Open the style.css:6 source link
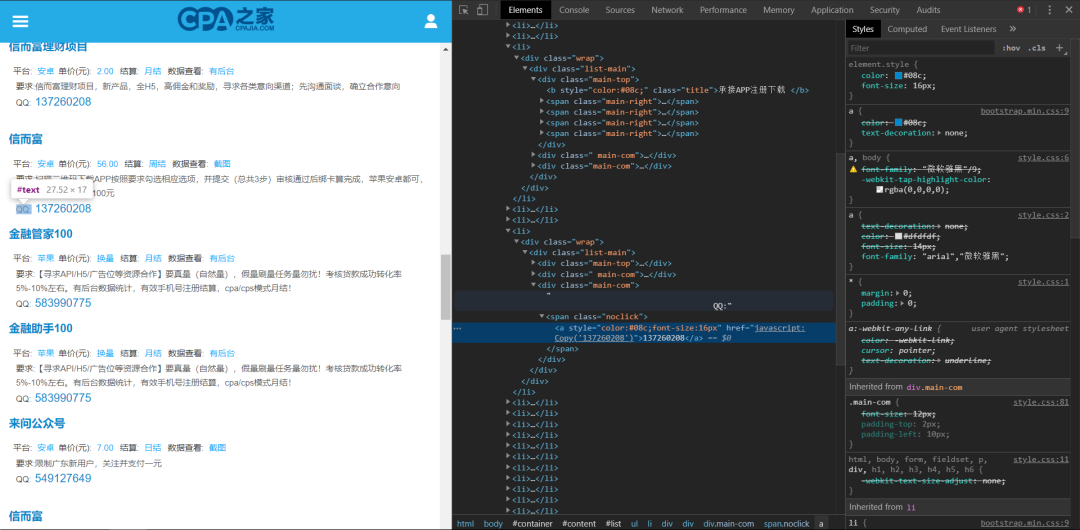 [x=1043, y=158]
